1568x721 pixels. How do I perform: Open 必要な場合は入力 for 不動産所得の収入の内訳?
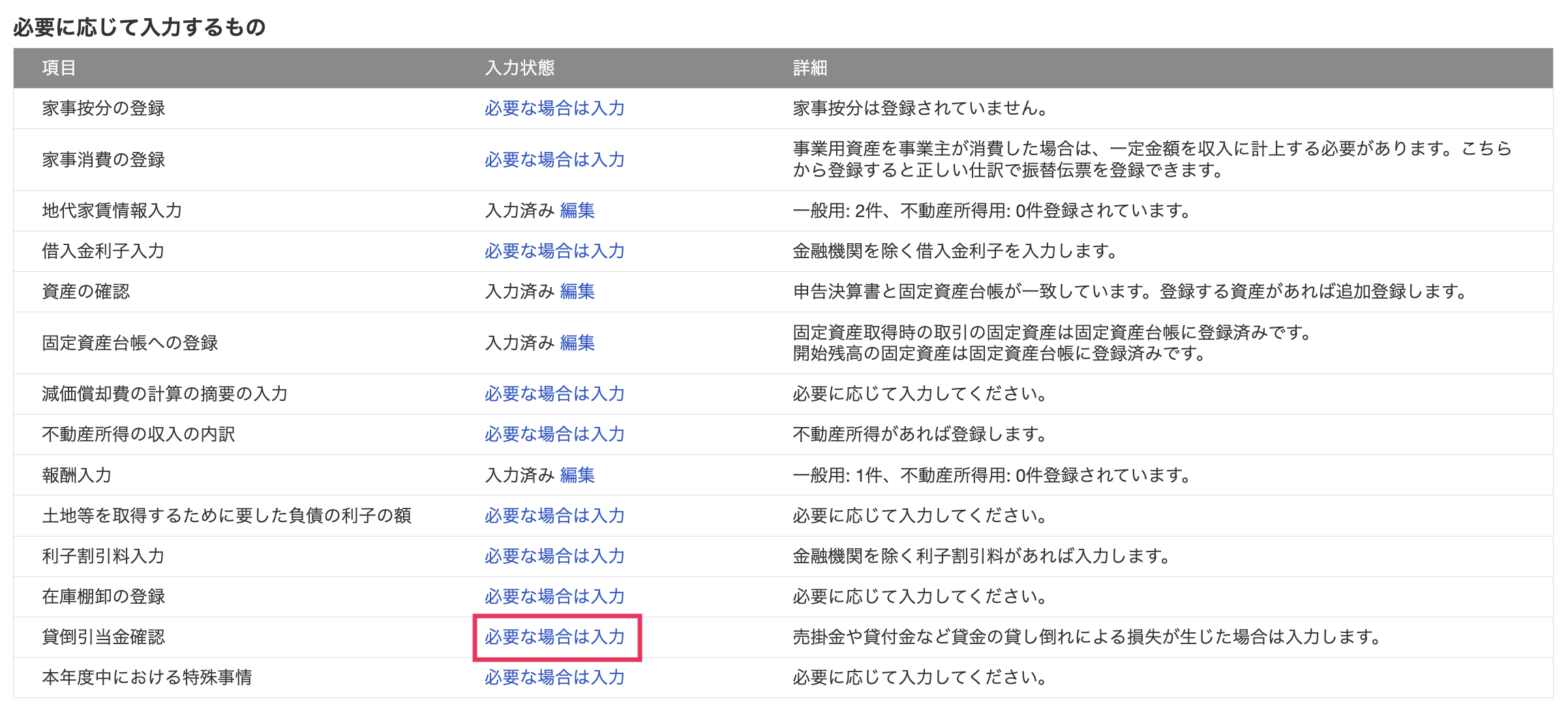pos(554,434)
